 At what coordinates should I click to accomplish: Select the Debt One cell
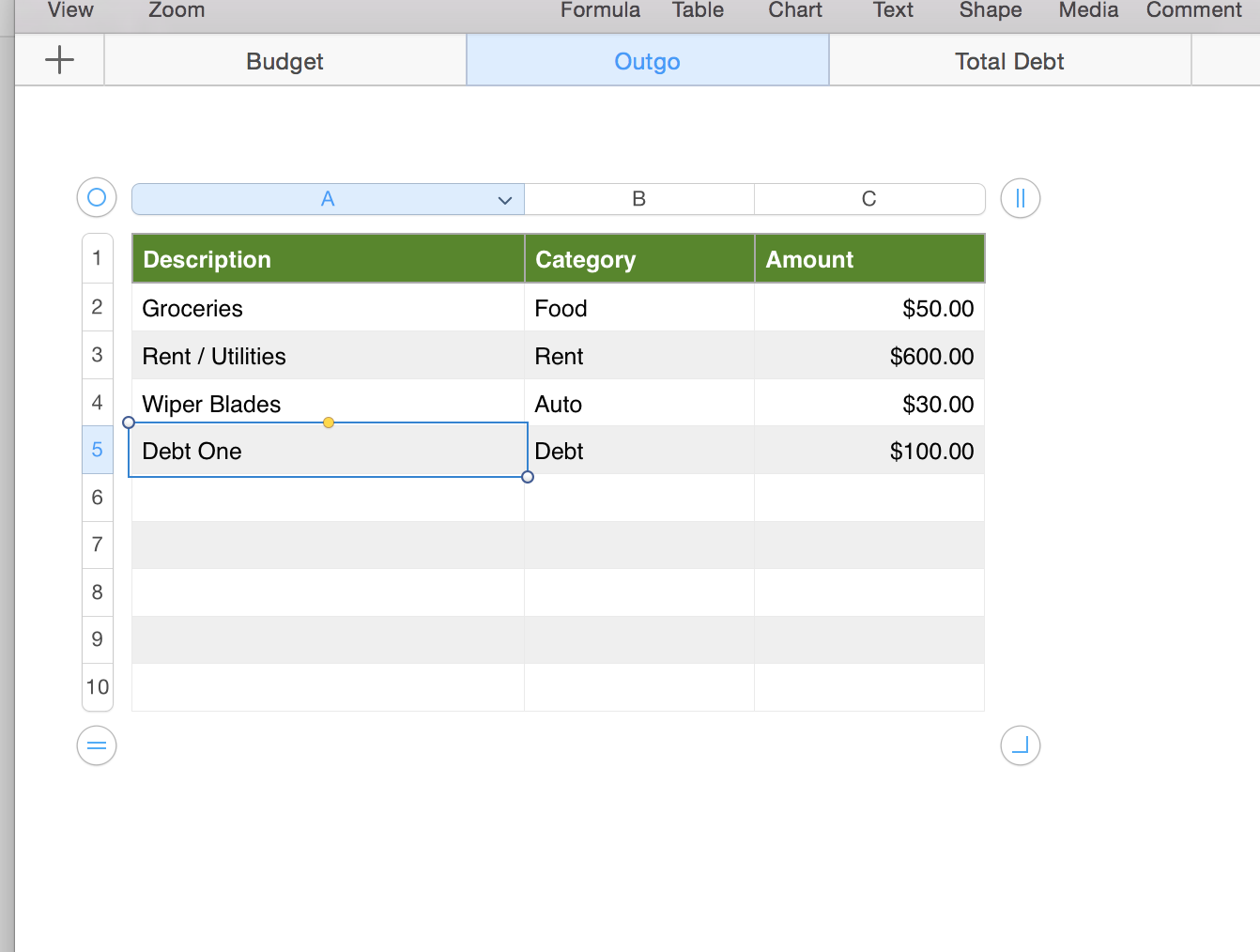328,451
